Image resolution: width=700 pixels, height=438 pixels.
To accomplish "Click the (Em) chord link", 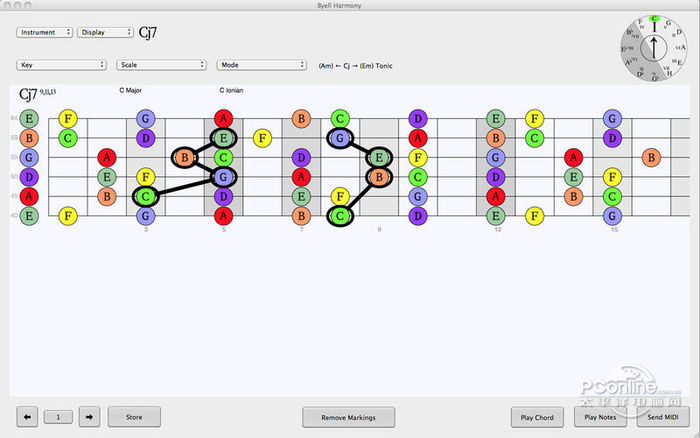I will [x=366, y=66].
